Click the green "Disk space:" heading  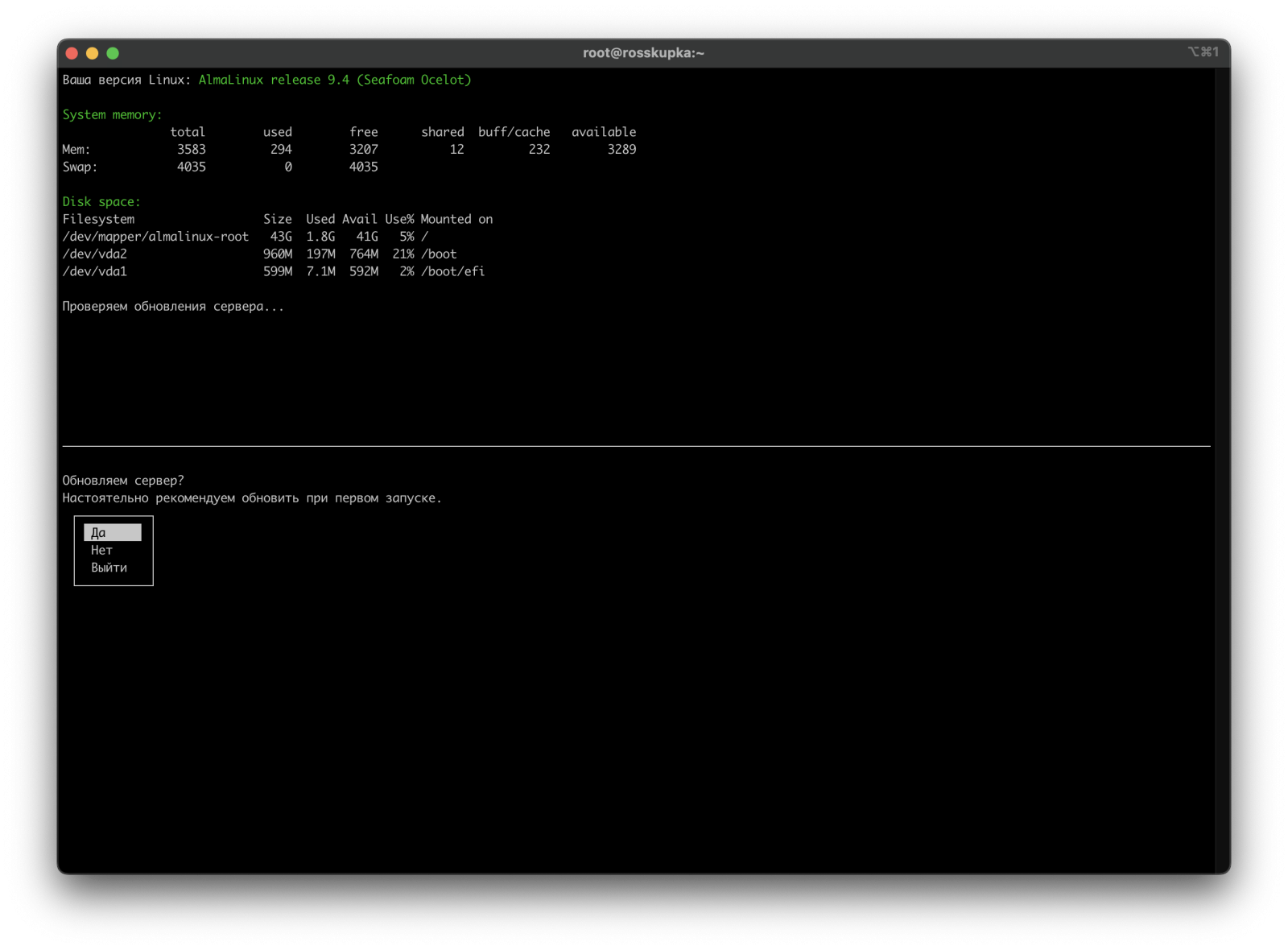101,201
